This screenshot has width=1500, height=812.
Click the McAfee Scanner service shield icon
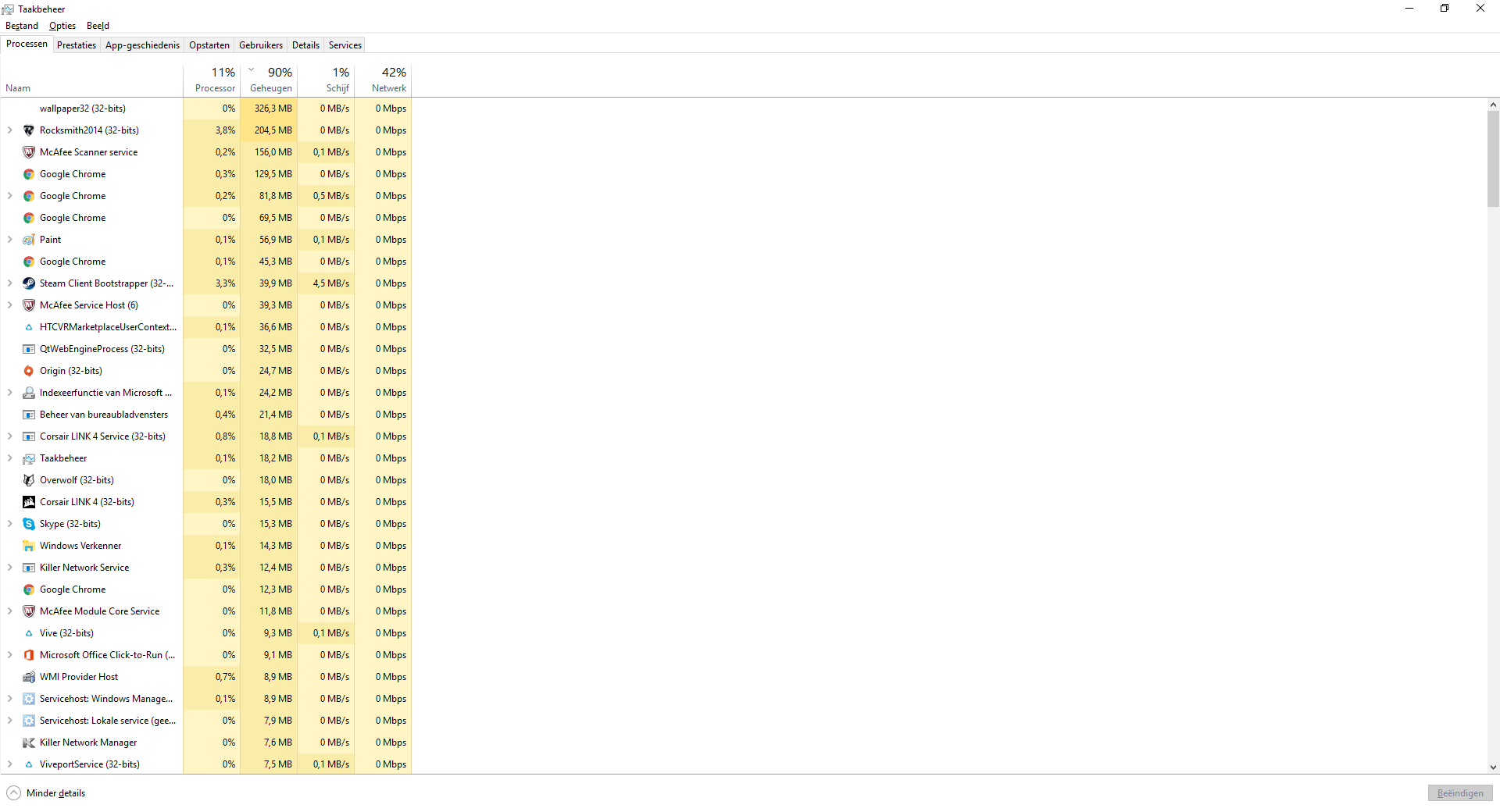[x=29, y=152]
